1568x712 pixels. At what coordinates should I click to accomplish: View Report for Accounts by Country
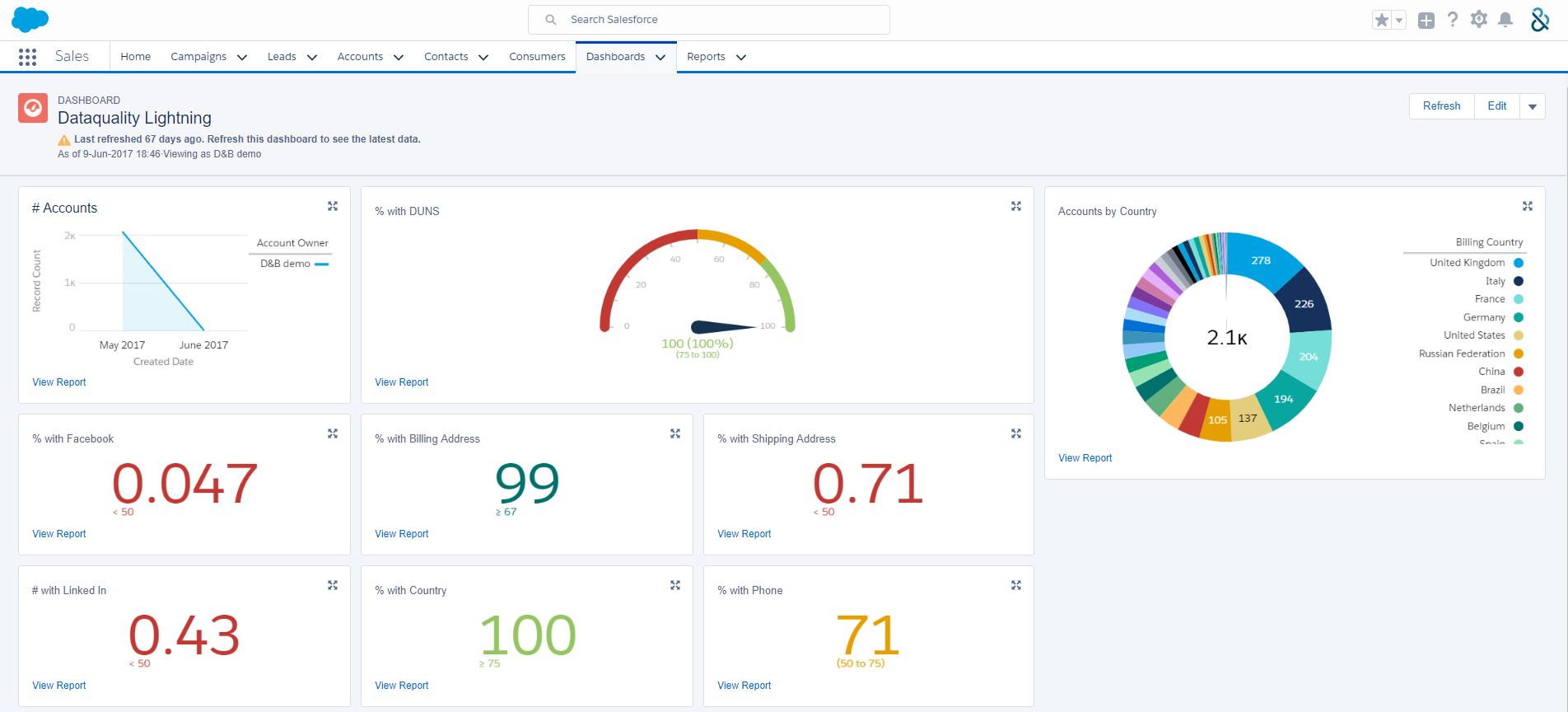(x=1085, y=458)
